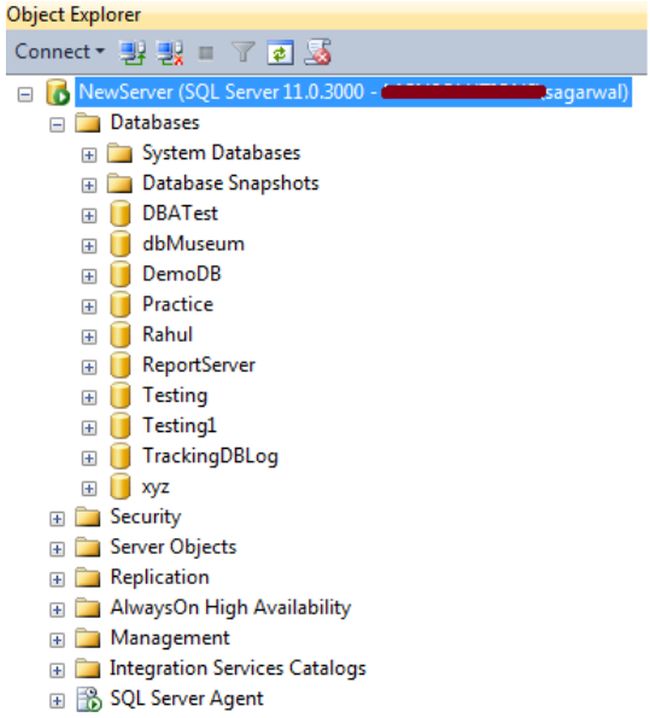Open the Connect dropdown
Viewport: 650px width, 718px height.
60,51
